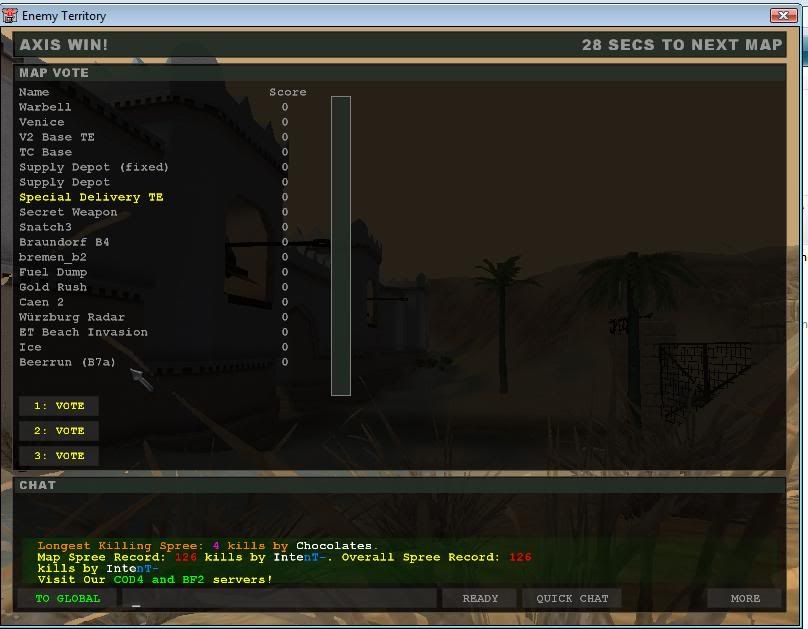Select Würzburg Radar map
This screenshot has width=808, height=629.
point(72,317)
